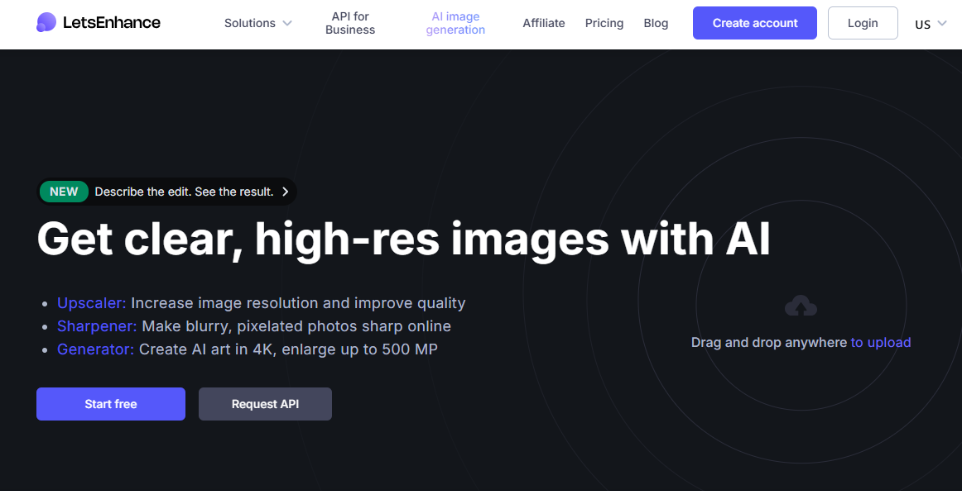The image size is (962, 492).
Task: Open the Affiliate menu item
Action: (x=543, y=23)
